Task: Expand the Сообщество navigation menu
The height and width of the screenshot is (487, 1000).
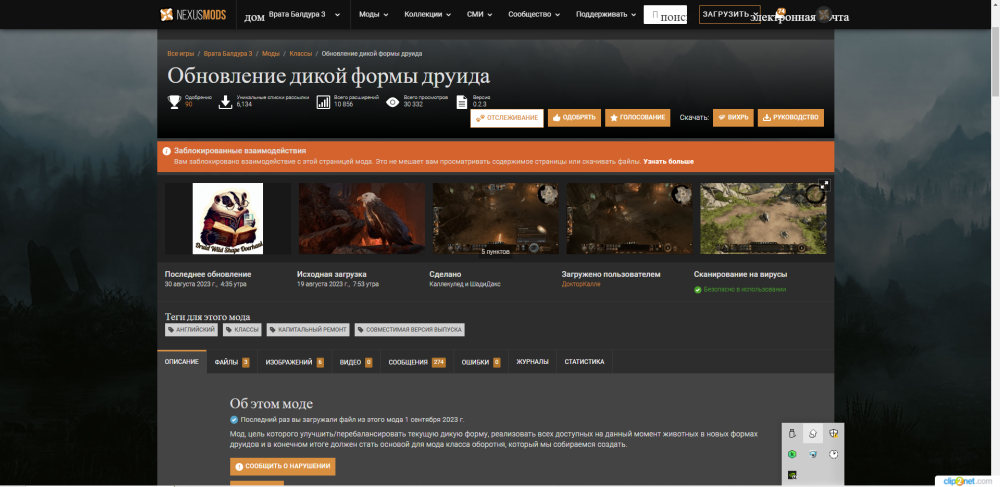Action: 534,15
